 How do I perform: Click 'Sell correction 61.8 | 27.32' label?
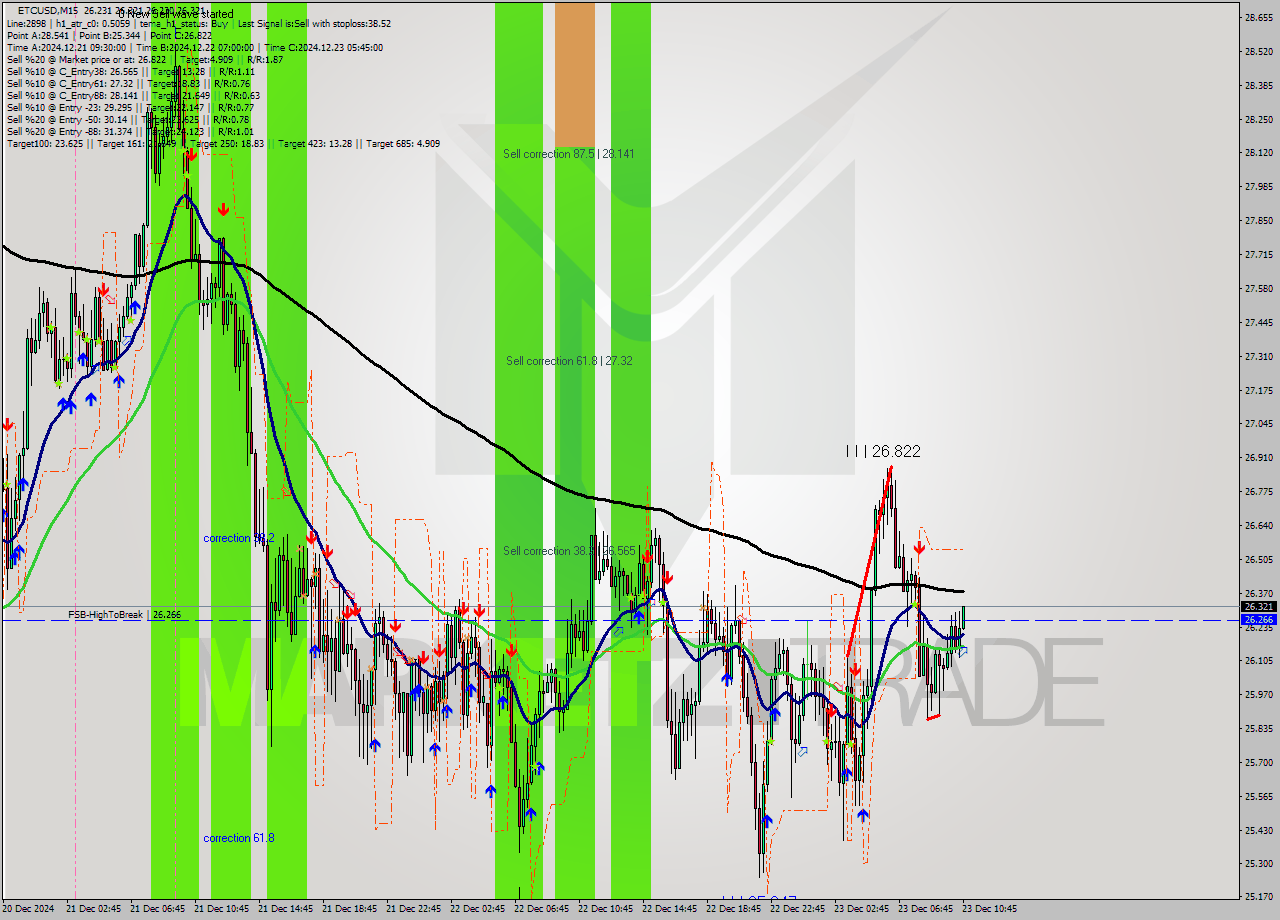(568, 361)
